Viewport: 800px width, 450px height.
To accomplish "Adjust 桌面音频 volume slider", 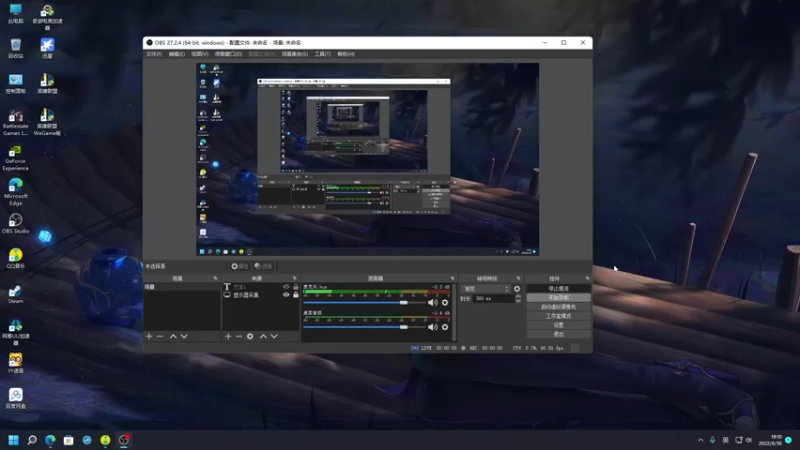I will [364, 327].
